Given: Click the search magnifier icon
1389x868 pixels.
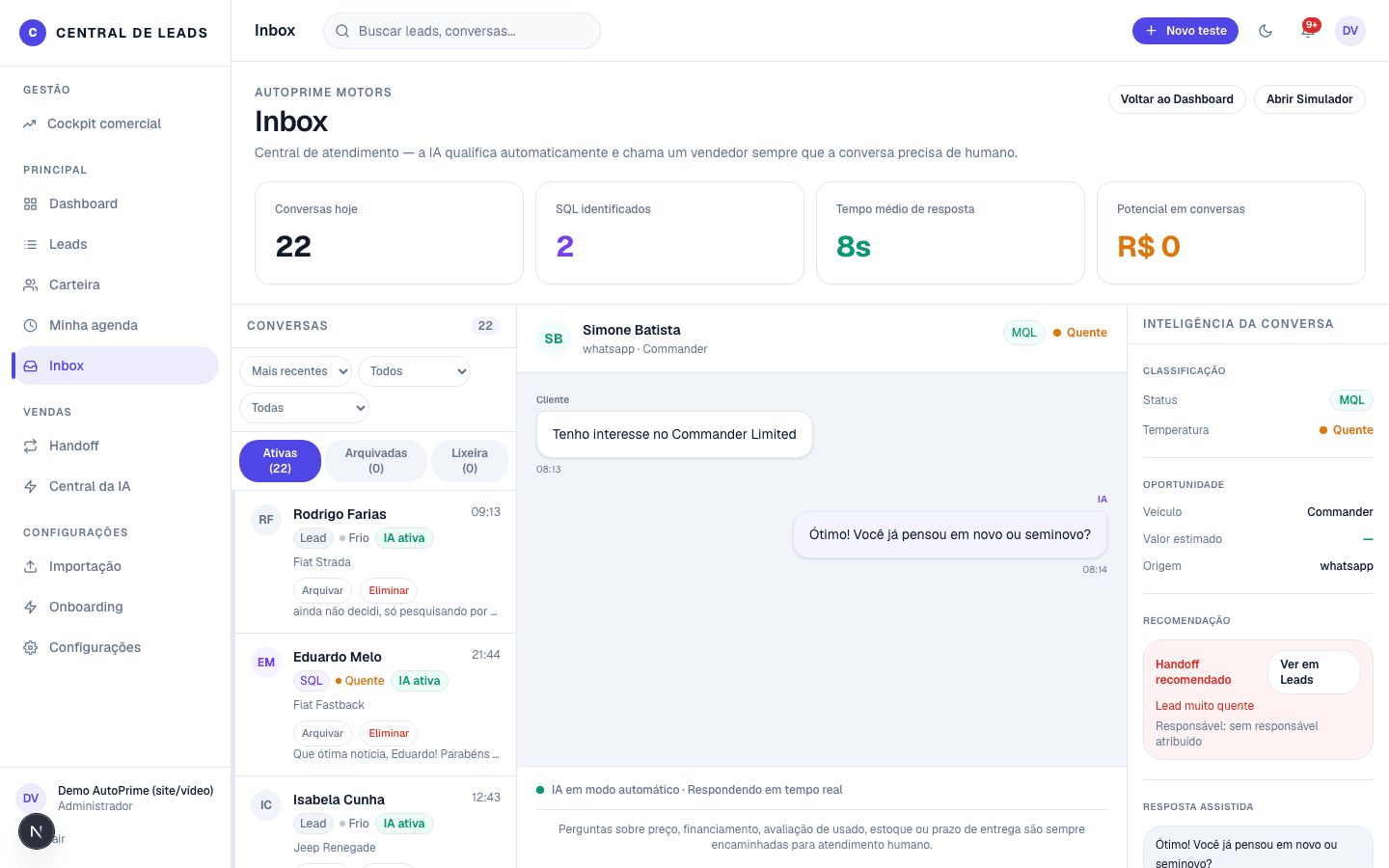Looking at the screenshot, I should pyautogui.click(x=342, y=31).
